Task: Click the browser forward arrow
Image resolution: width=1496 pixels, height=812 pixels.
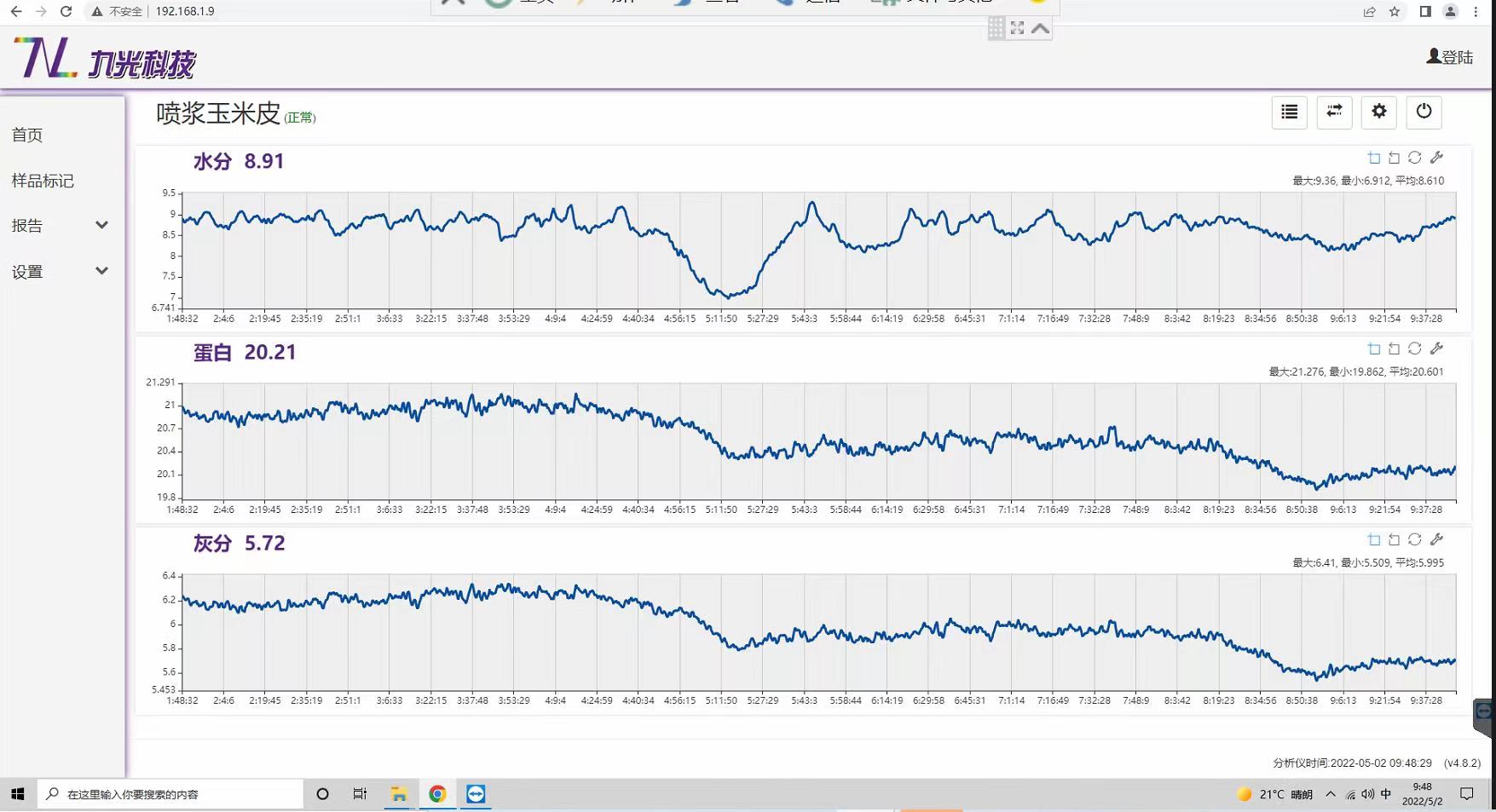Action: (x=41, y=12)
